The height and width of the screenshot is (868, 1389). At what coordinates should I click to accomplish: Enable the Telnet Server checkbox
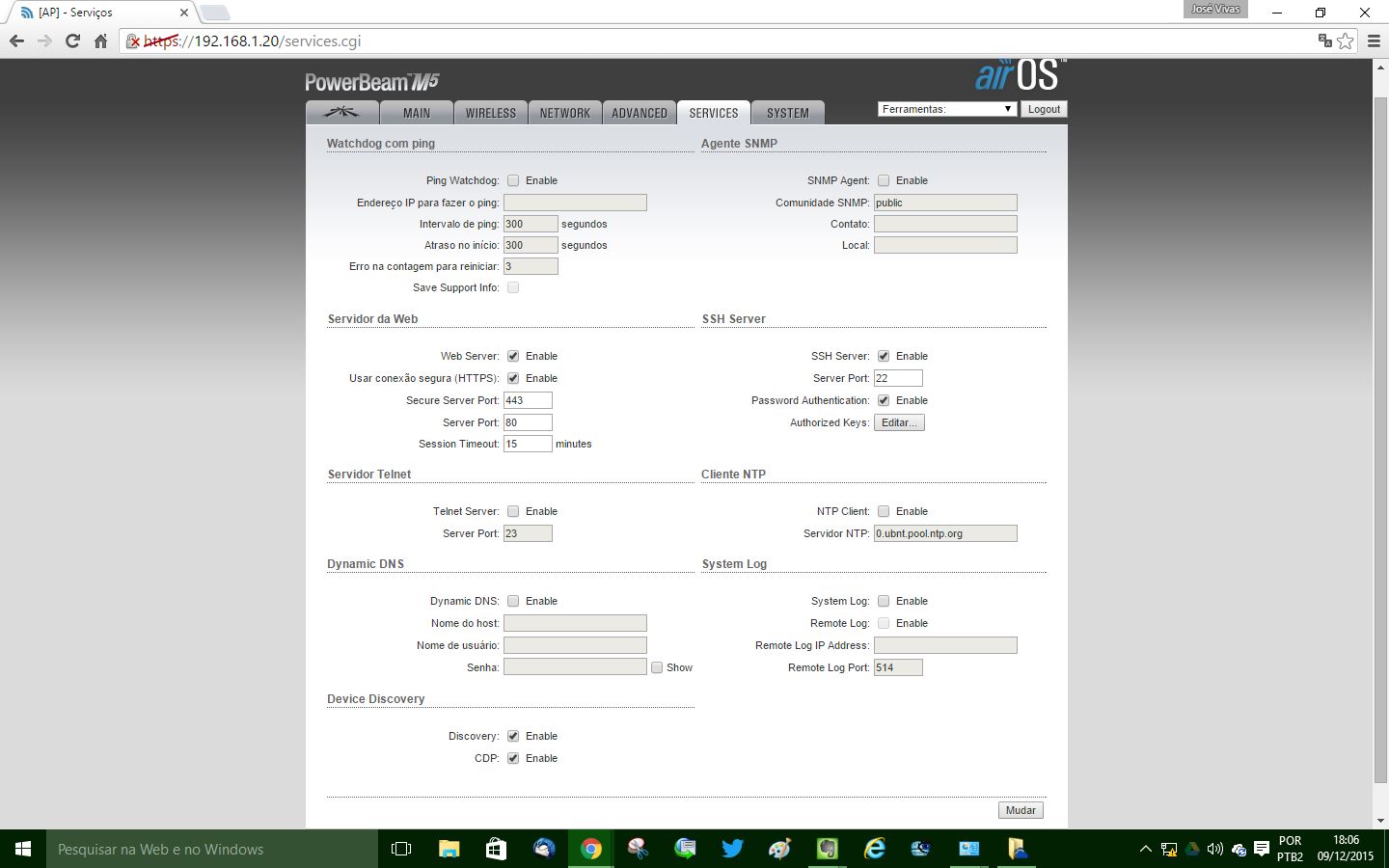pos(513,511)
